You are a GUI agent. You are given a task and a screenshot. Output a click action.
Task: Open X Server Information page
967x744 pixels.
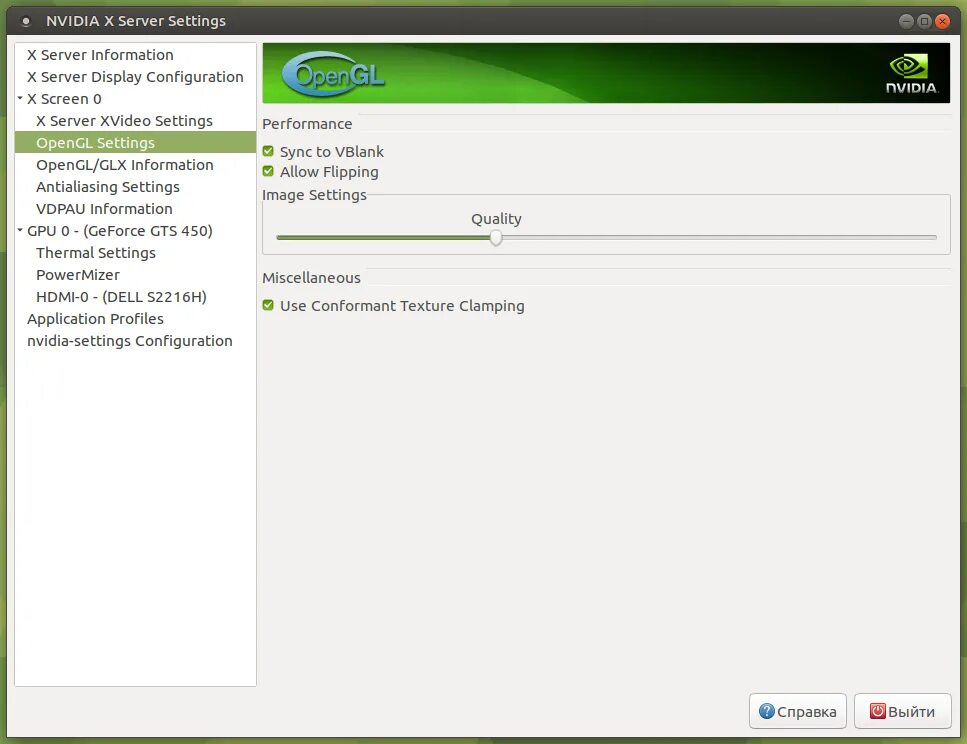point(100,55)
